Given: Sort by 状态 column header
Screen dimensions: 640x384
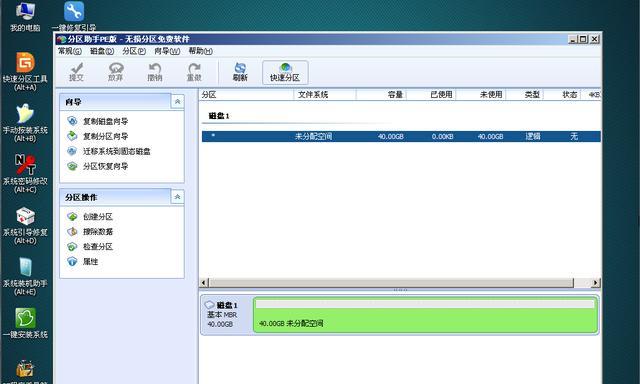Looking at the screenshot, I should click(562, 95).
